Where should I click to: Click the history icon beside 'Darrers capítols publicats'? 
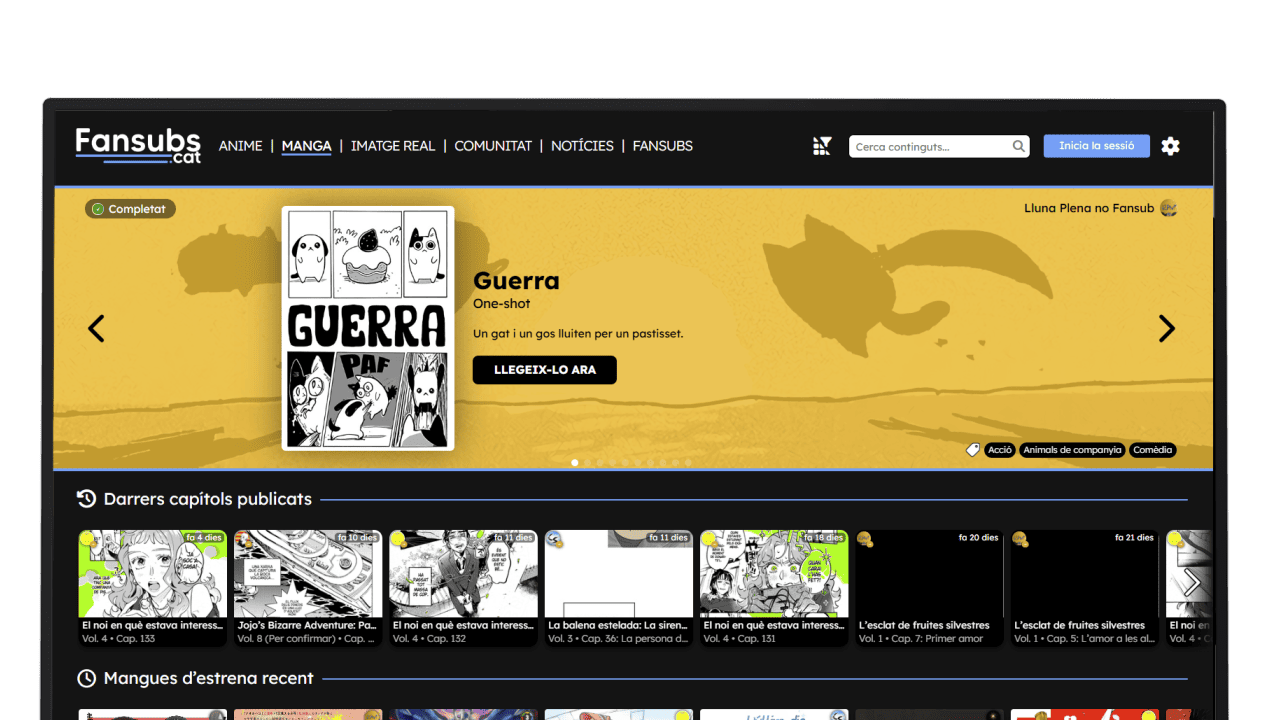coord(86,498)
